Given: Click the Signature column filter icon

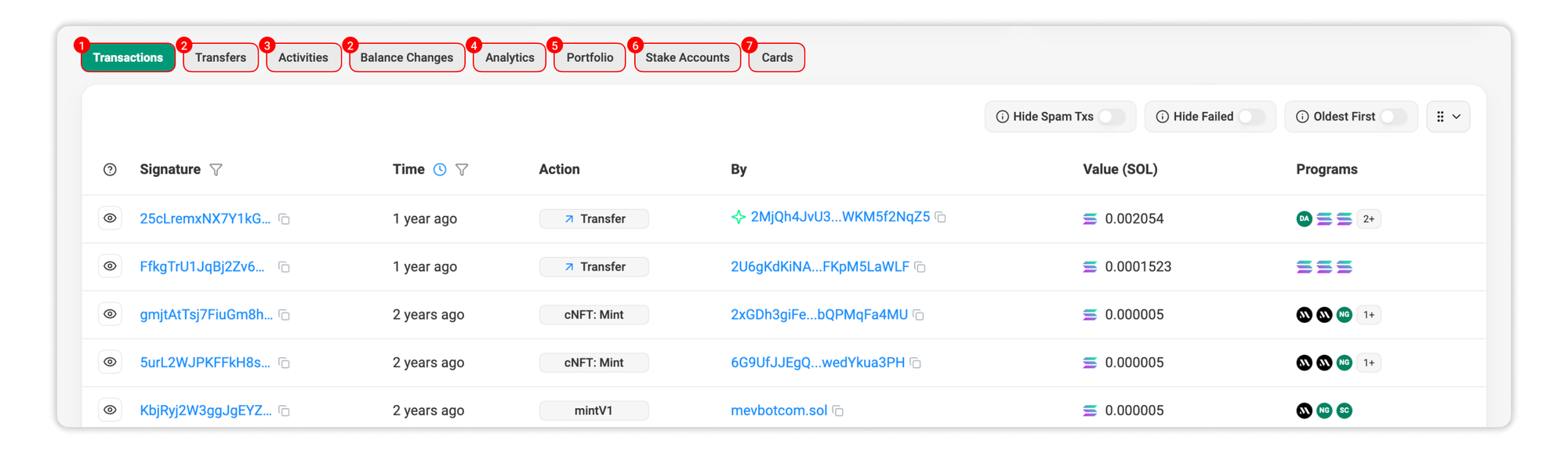Looking at the screenshot, I should [x=216, y=170].
